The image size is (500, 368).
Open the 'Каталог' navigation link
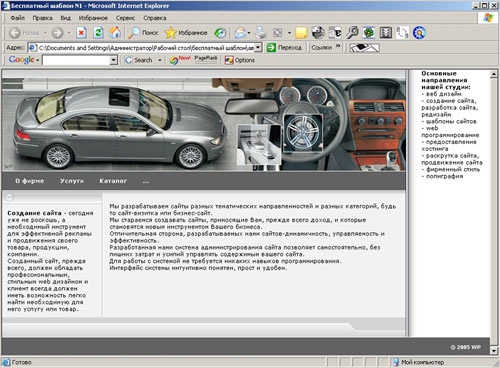pos(113,181)
